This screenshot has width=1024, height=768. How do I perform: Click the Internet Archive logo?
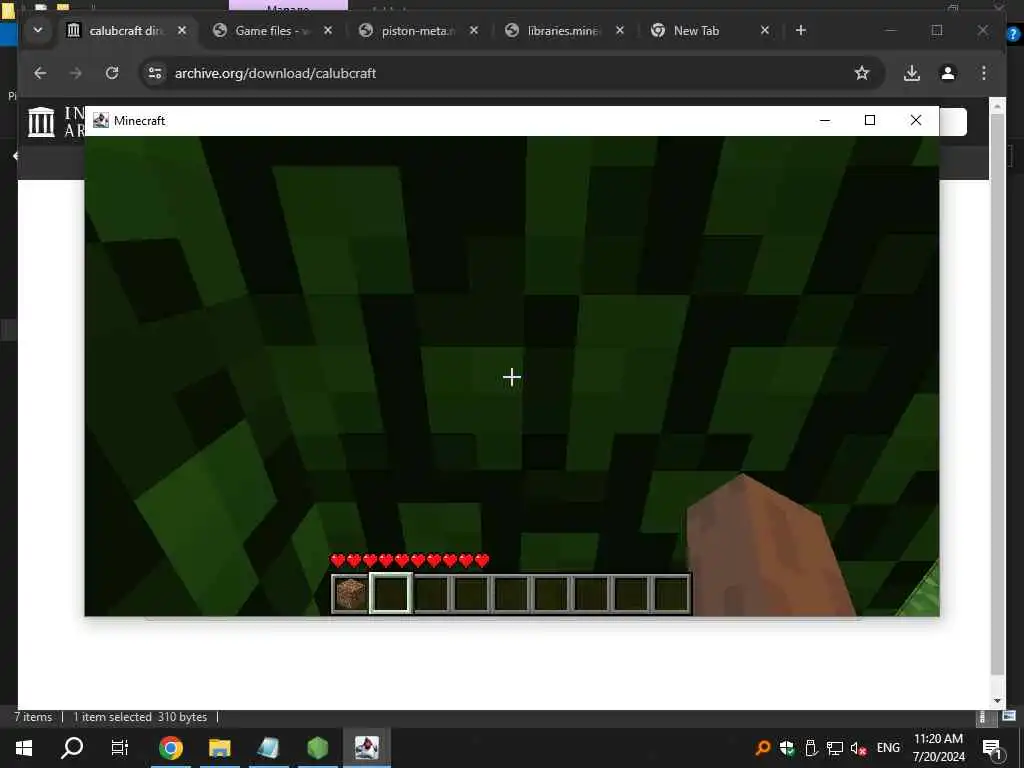coord(41,121)
